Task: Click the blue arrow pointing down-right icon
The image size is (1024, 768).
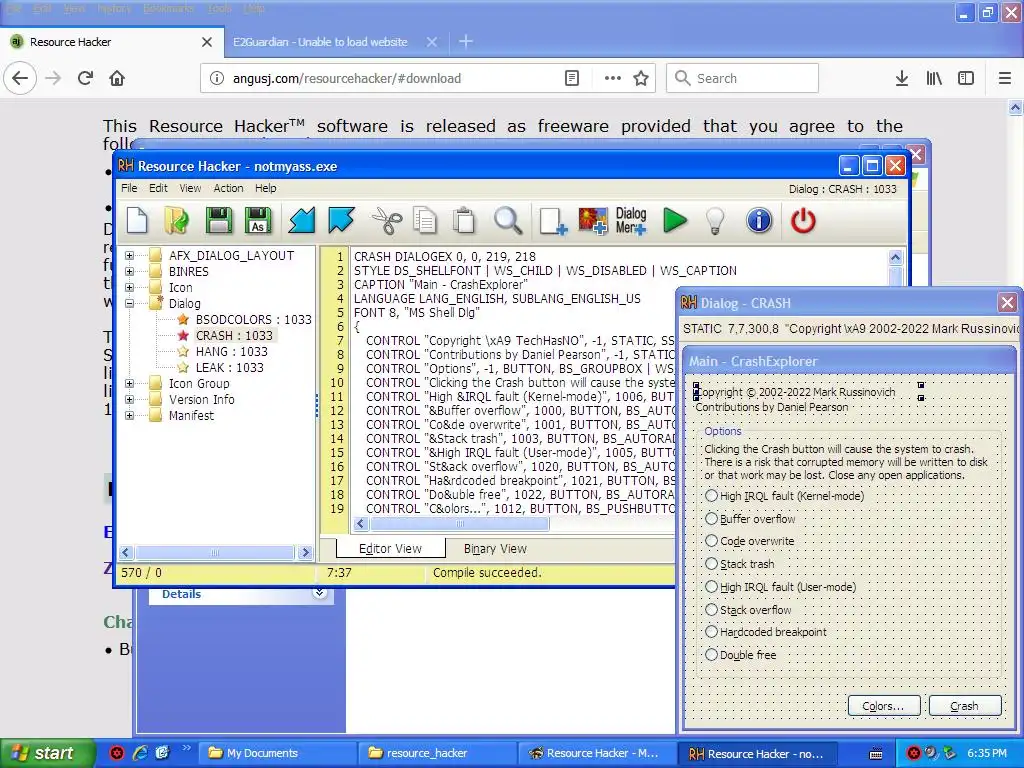Action: [342, 221]
